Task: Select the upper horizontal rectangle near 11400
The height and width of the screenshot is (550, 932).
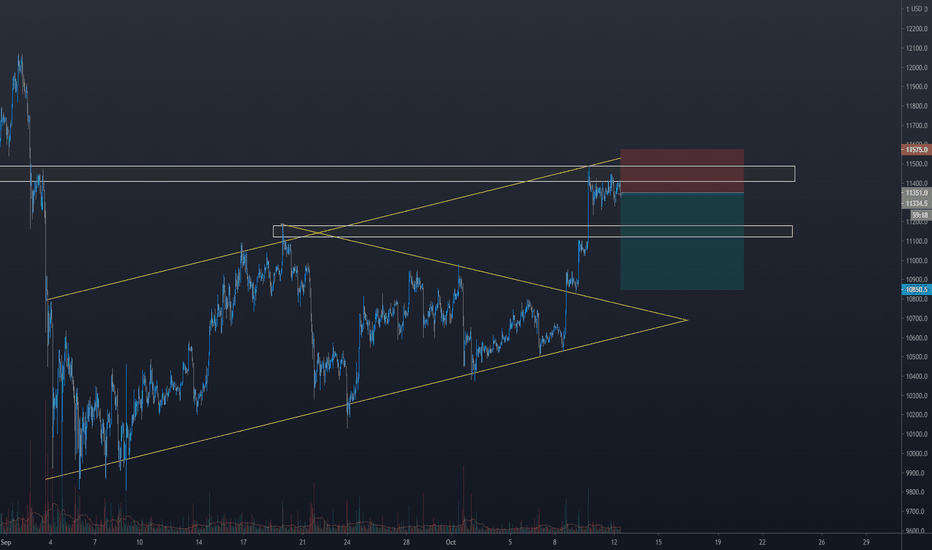Action: coord(397,174)
